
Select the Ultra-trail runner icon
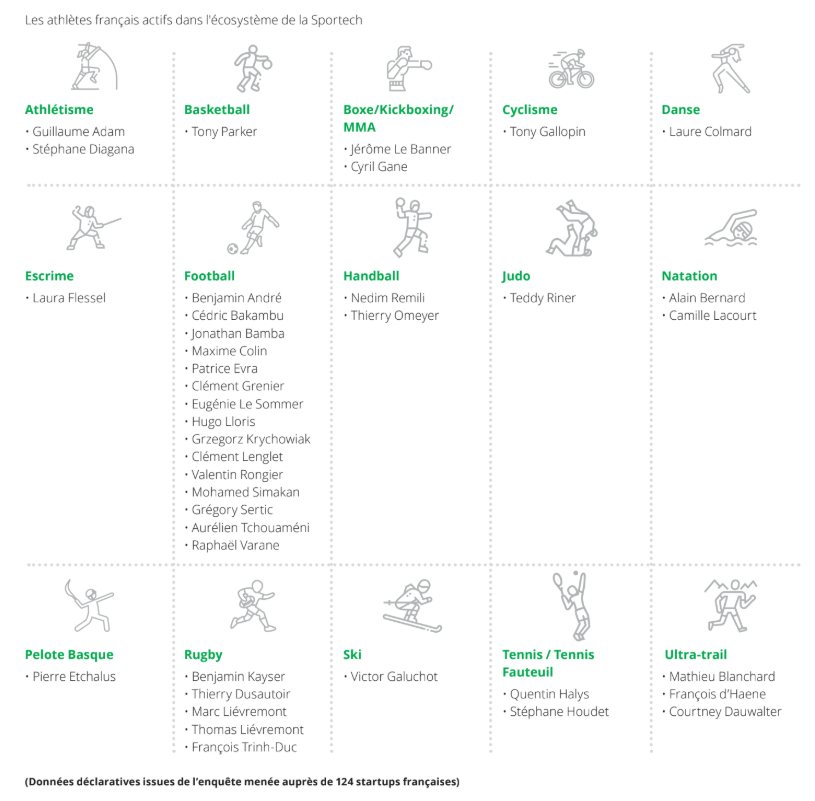tap(732, 605)
